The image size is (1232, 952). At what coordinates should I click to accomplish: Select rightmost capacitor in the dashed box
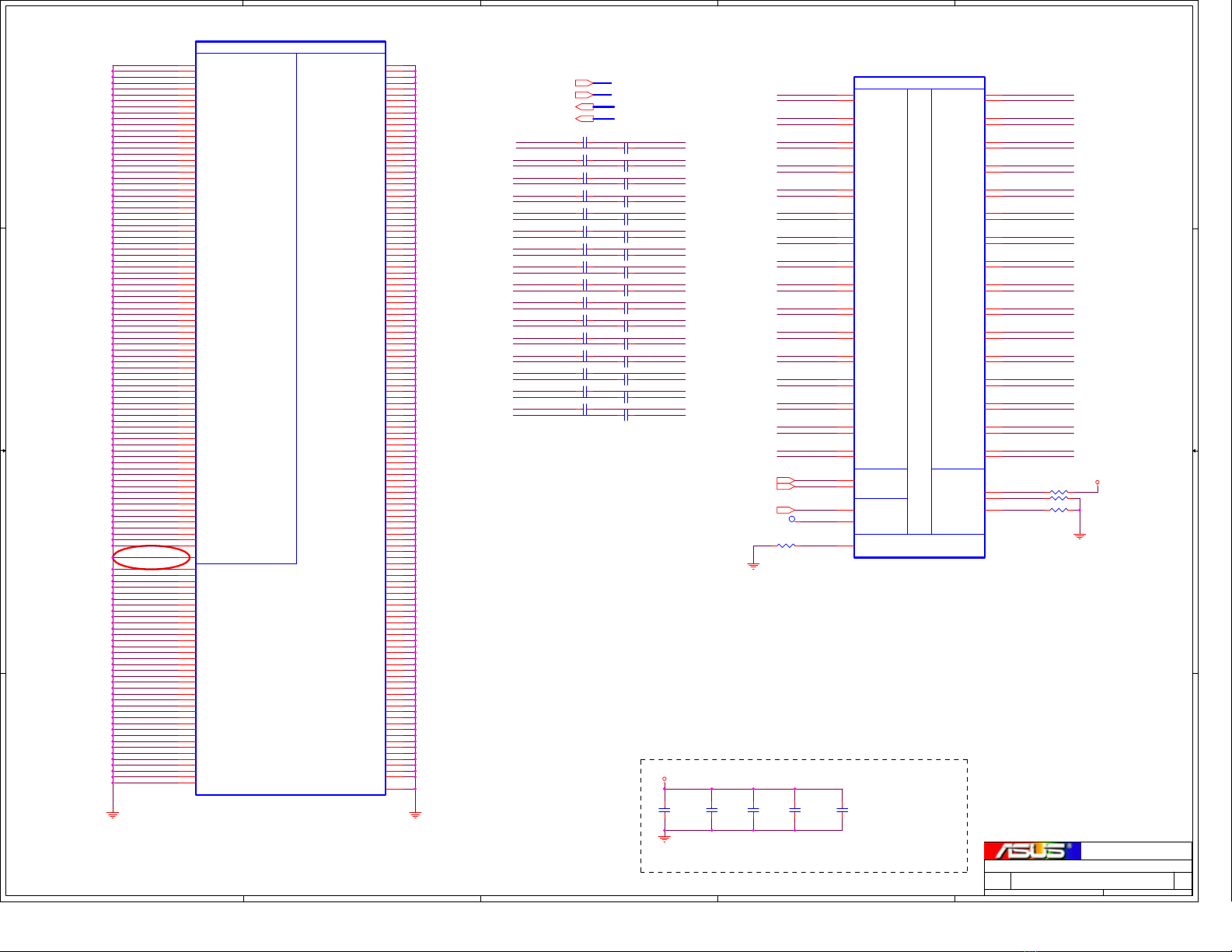click(842, 810)
